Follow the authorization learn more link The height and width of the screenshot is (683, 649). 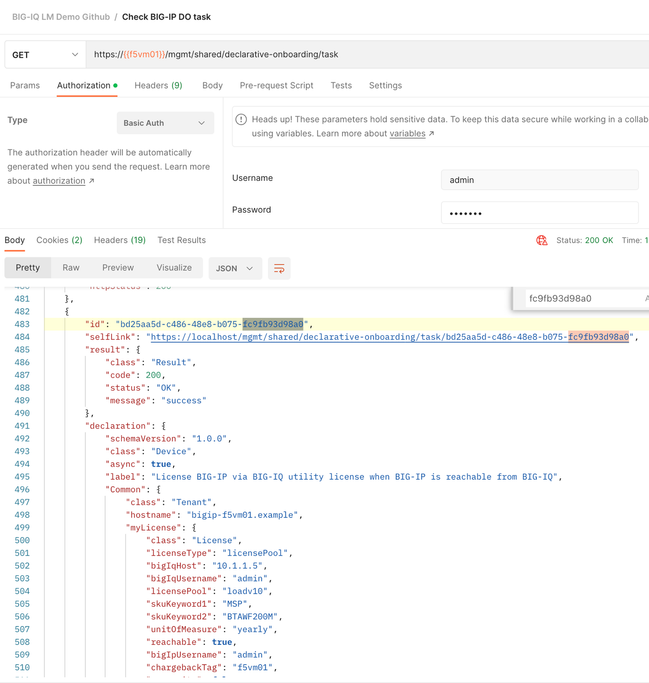coord(59,181)
